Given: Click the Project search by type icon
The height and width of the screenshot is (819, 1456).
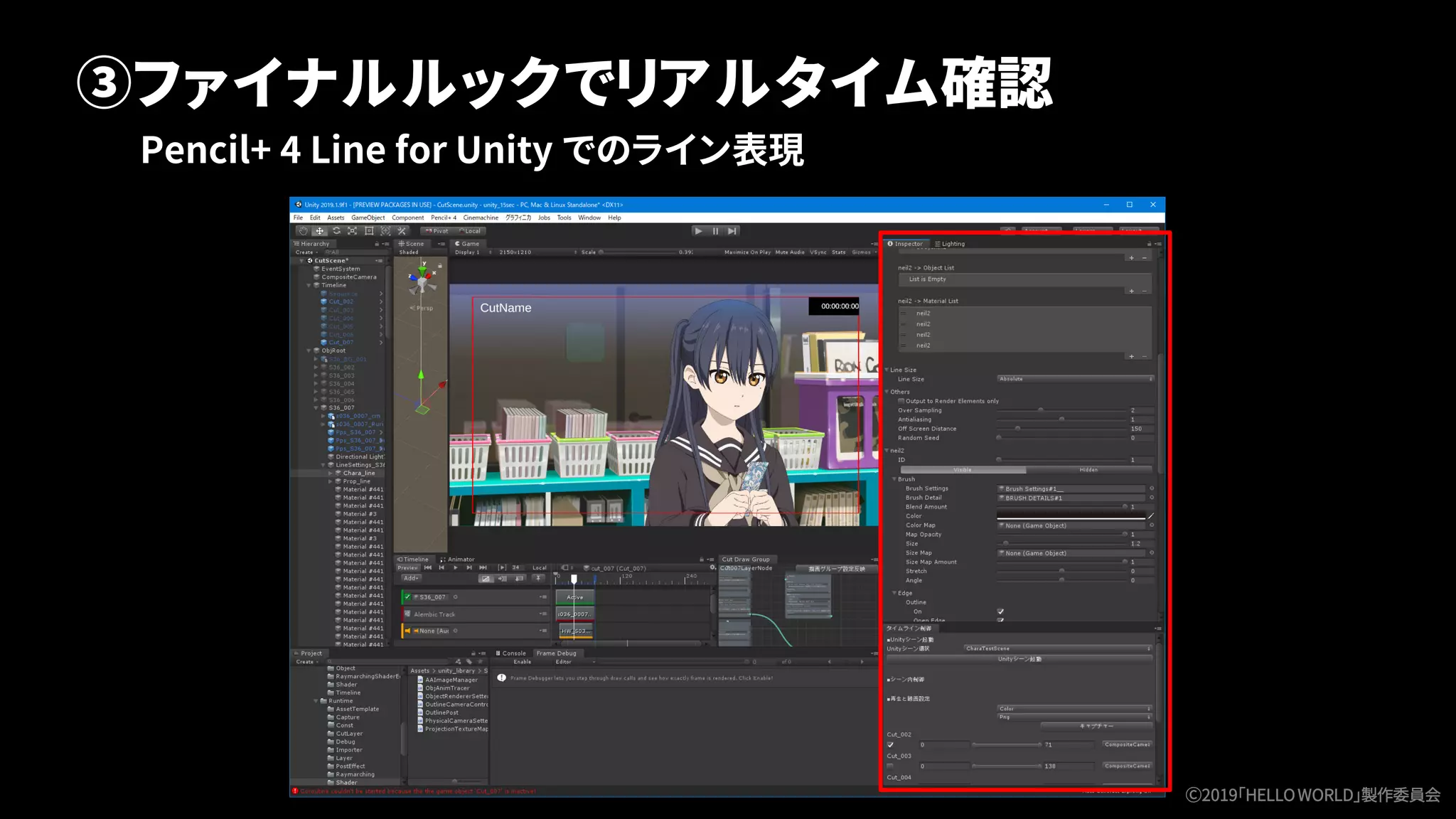Looking at the screenshot, I should tap(458, 662).
